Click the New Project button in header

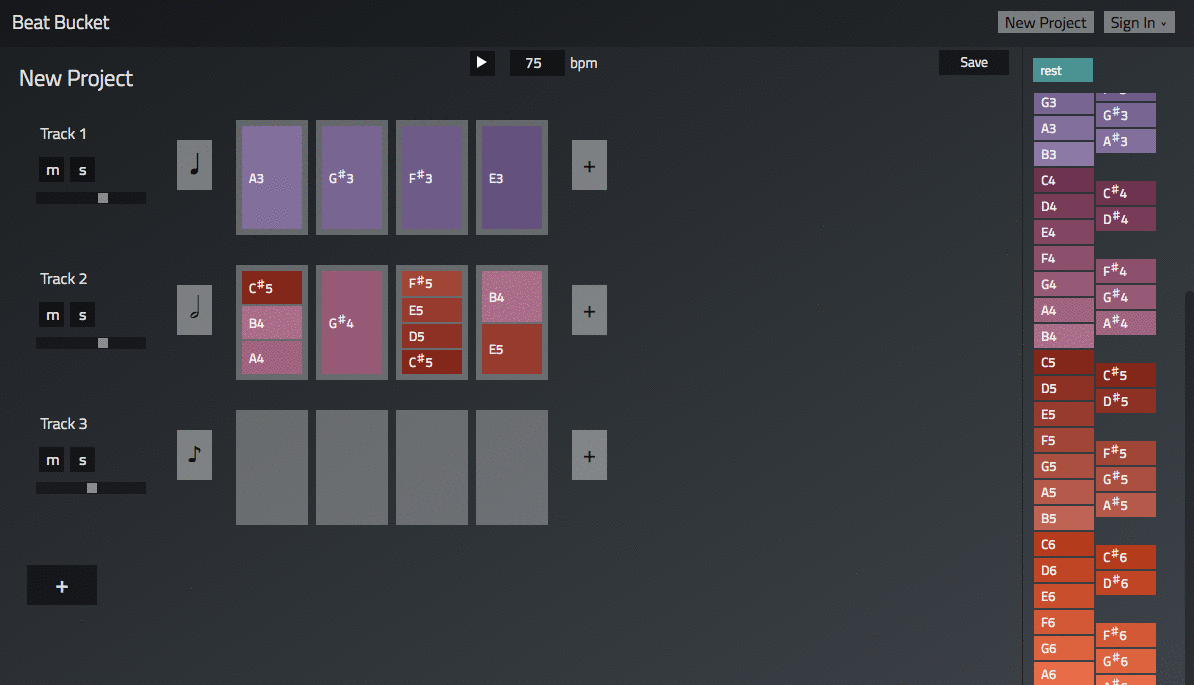(1046, 22)
